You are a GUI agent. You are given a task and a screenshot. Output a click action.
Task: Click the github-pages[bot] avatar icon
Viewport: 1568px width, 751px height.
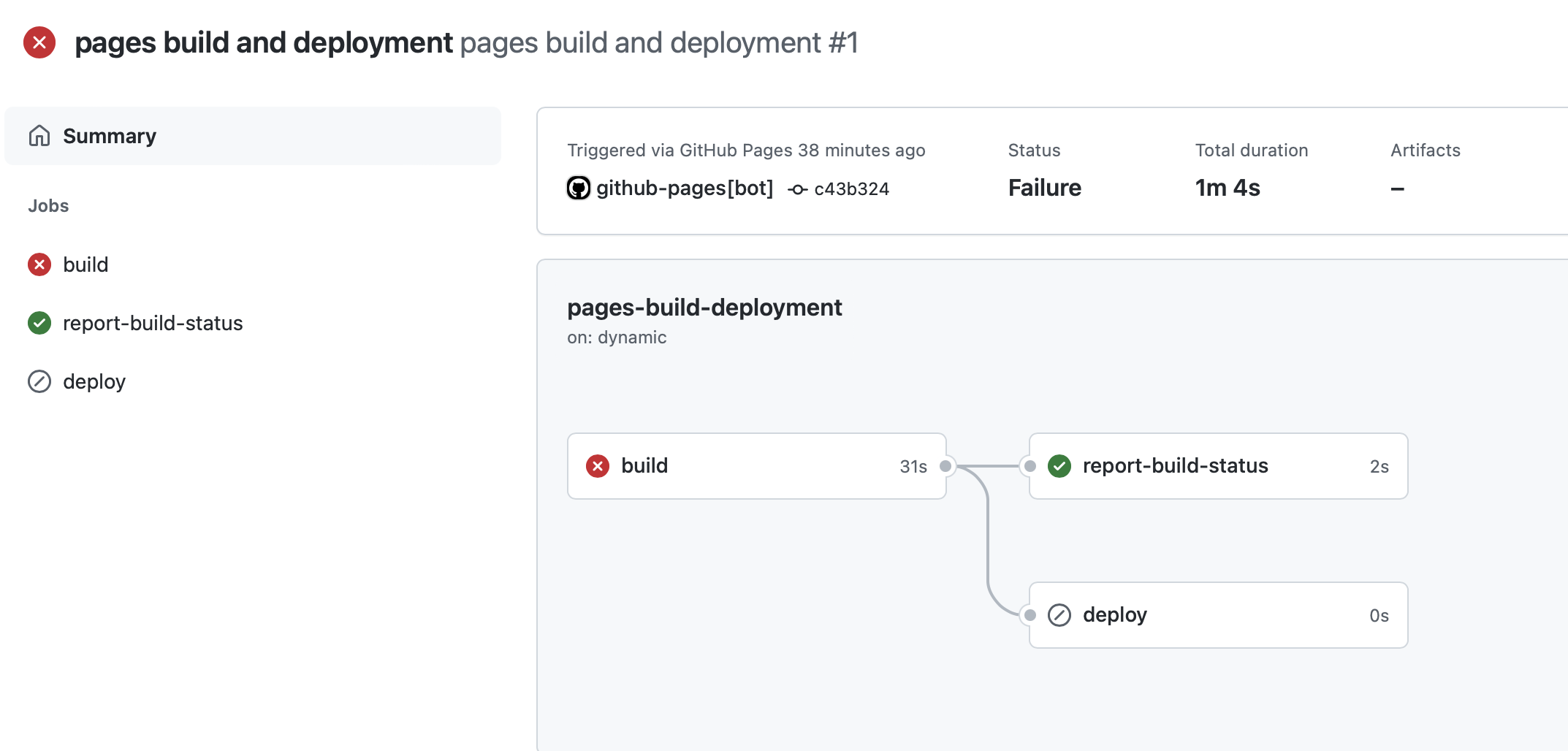click(578, 188)
